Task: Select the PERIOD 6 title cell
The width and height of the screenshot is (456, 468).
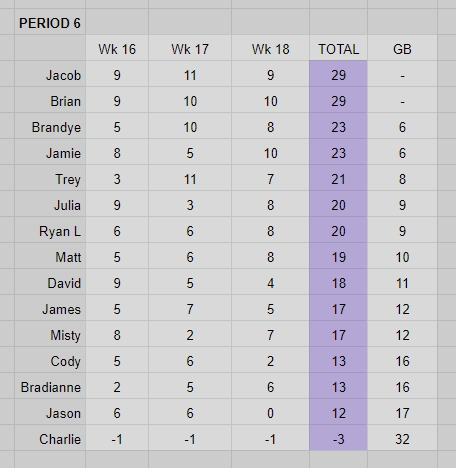Action: point(50,22)
